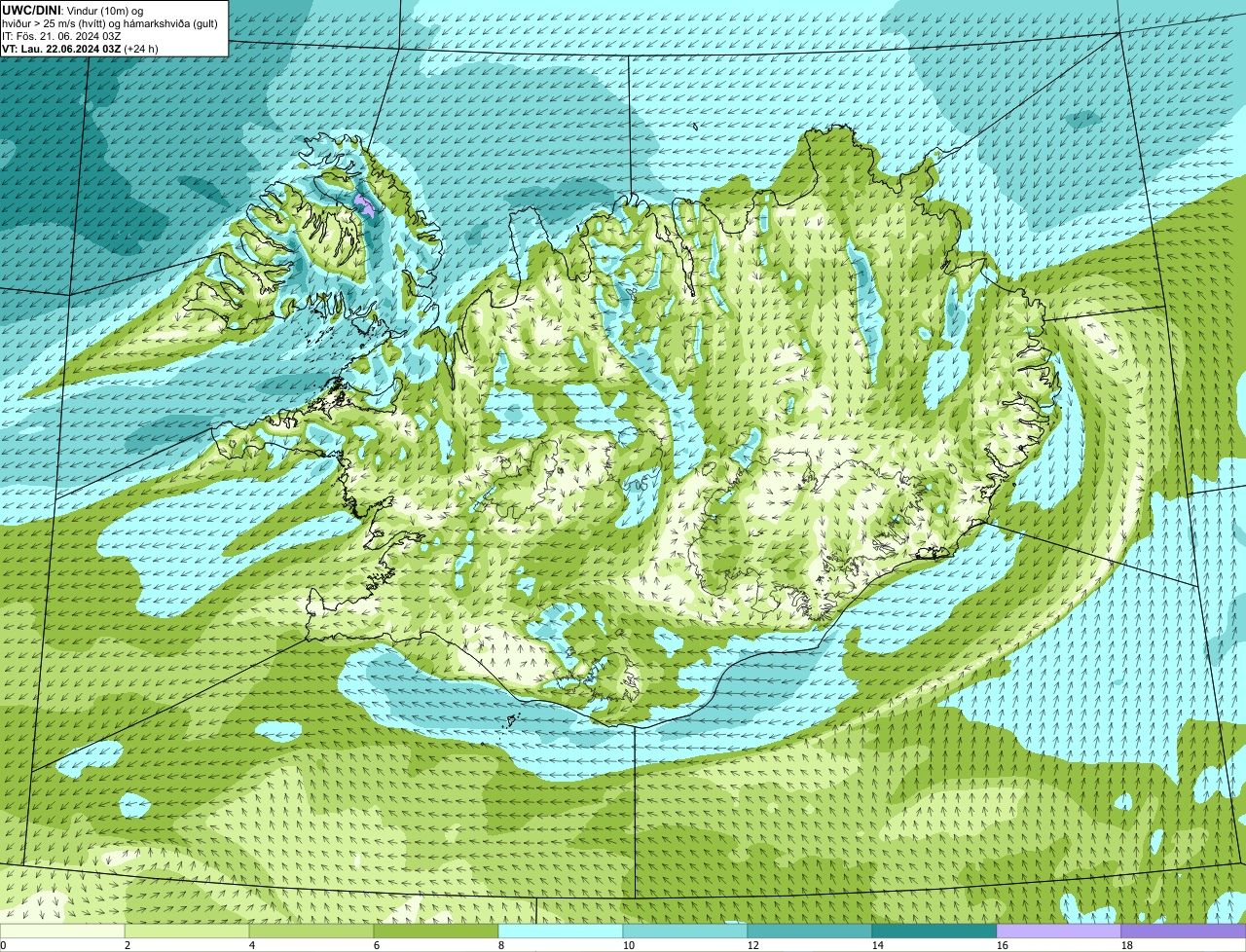Viewport: 1246px width, 952px height.
Task: Click the purple wind-maximum patch in the Westfjords
Action: click(365, 203)
